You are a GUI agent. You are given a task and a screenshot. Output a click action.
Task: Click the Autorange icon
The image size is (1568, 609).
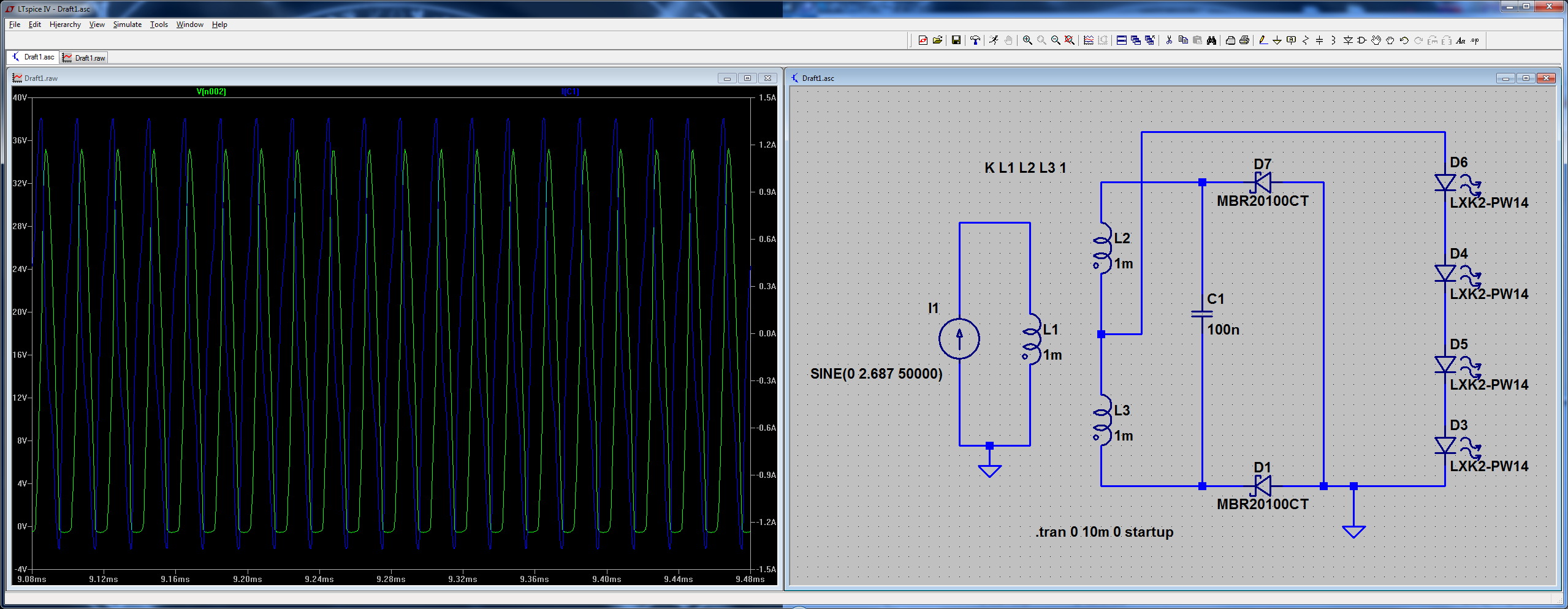[1103, 40]
